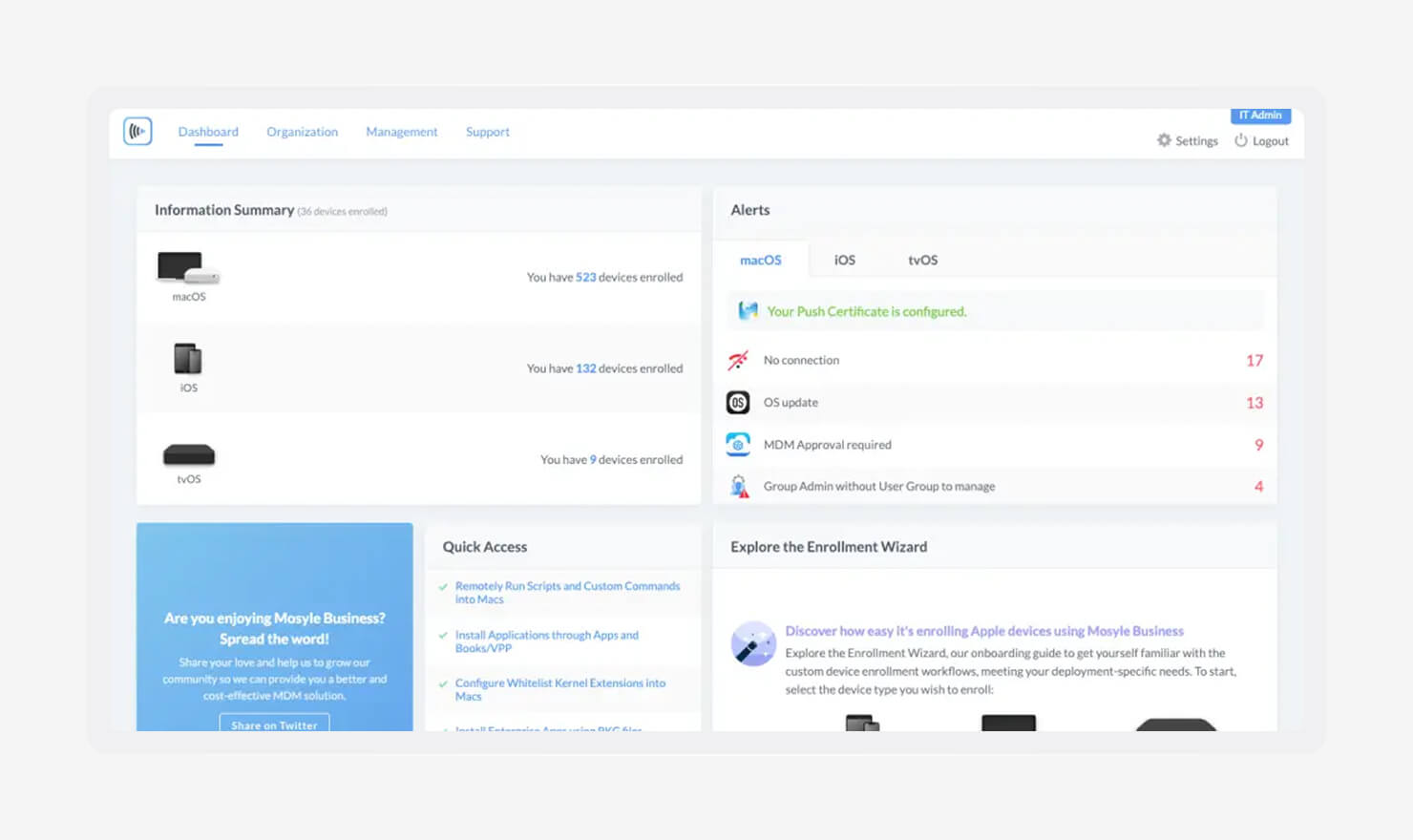1413x840 pixels.
Task: Click the OS update alert icon
Action: [x=738, y=403]
